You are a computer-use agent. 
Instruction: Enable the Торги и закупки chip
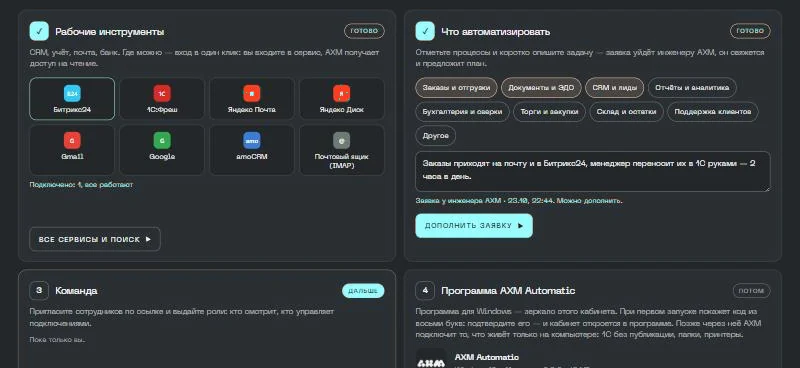pyautogui.click(x=549, y=111)
